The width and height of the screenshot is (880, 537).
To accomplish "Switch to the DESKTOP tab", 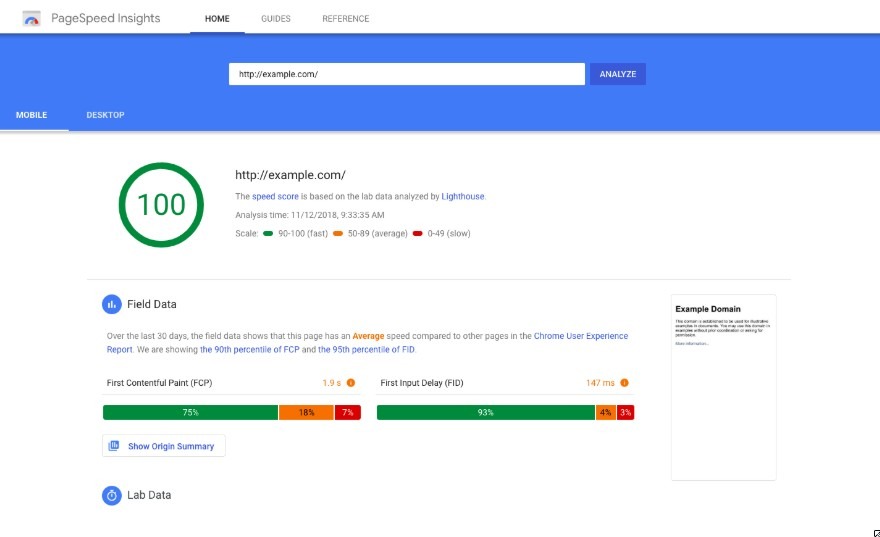I will pos(106,115).
